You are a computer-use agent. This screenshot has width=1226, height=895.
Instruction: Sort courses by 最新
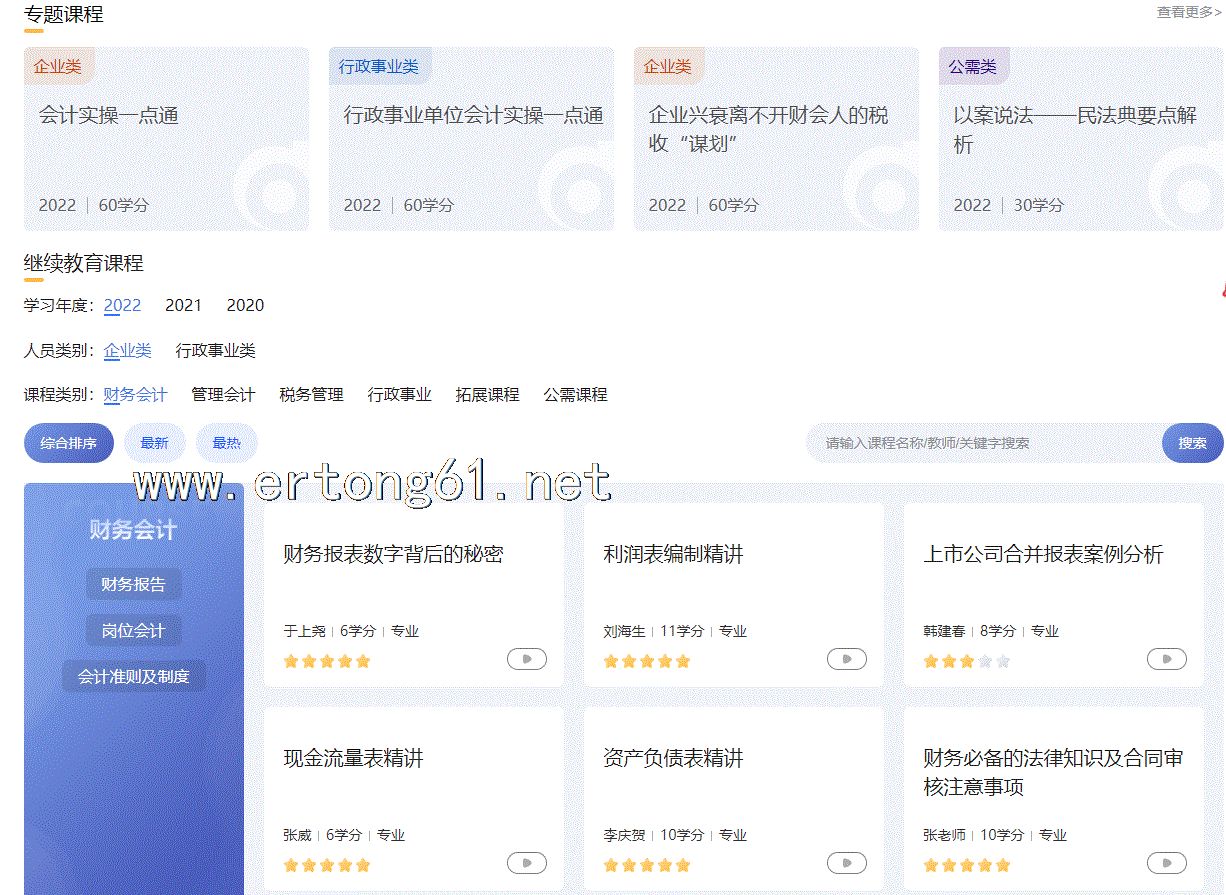[154, 443]
